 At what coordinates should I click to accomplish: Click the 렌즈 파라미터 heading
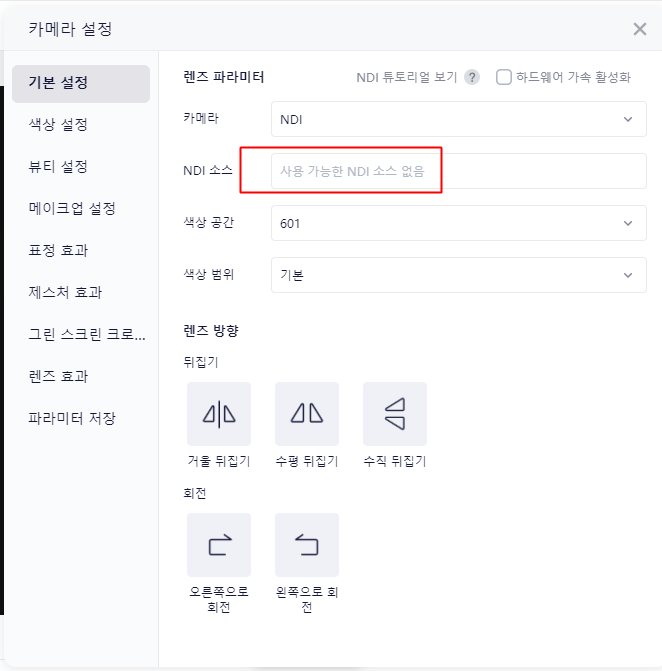pos(224,77)
